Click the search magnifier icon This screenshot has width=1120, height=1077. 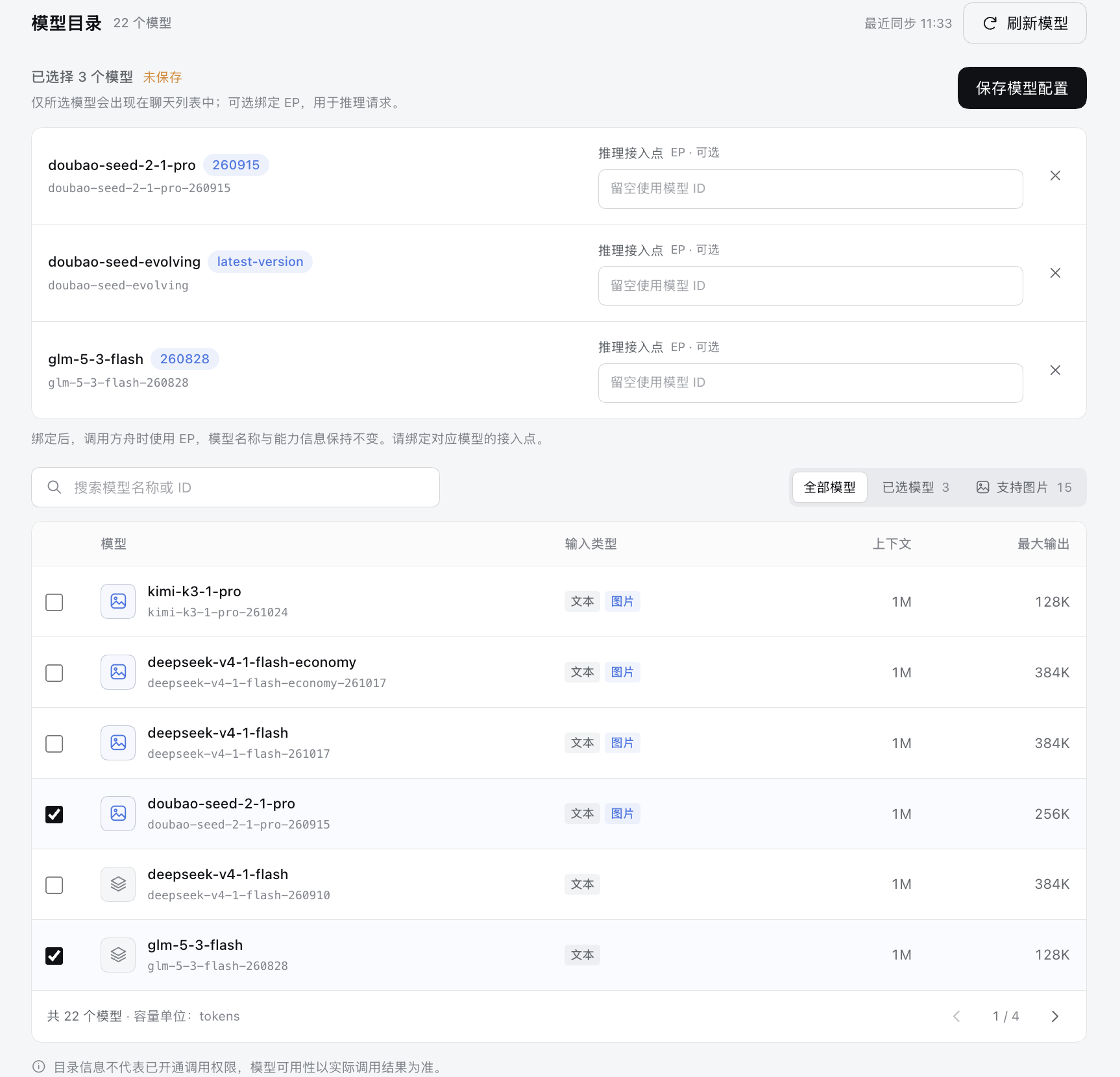[55, 487]
